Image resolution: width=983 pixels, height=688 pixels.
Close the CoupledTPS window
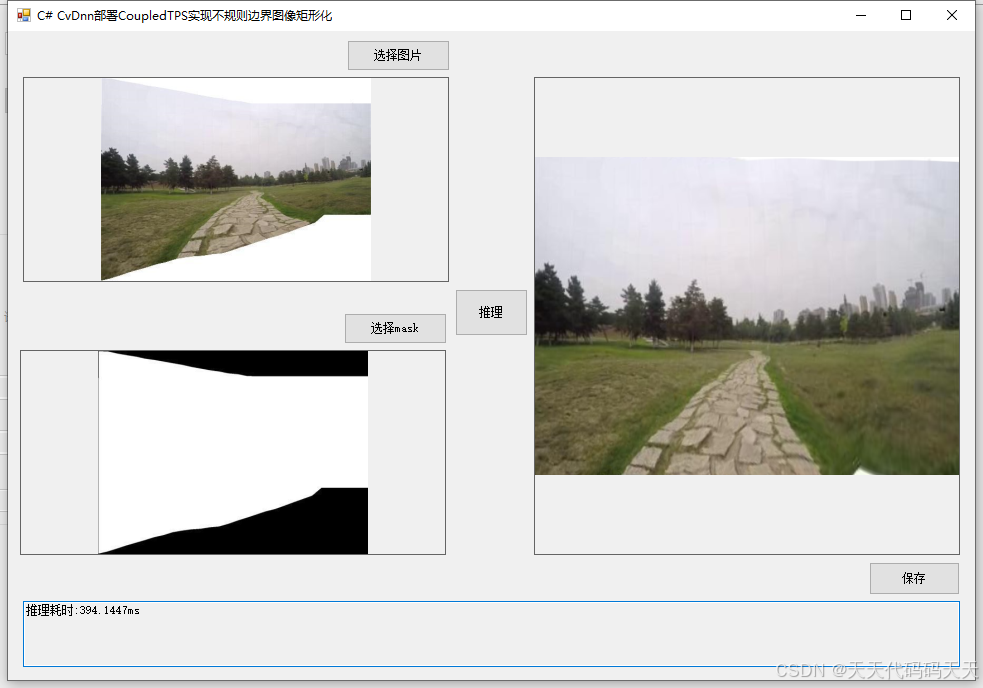pyautogui.click(x=952, y=15)
